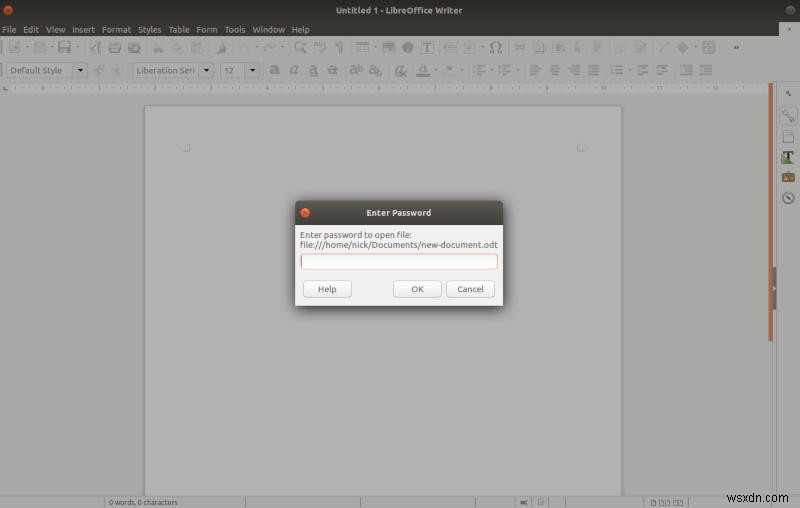This screenshot has height=508, width=800.
Task: Open the line spacing dropdown arrow
Action: click(630, 70)
